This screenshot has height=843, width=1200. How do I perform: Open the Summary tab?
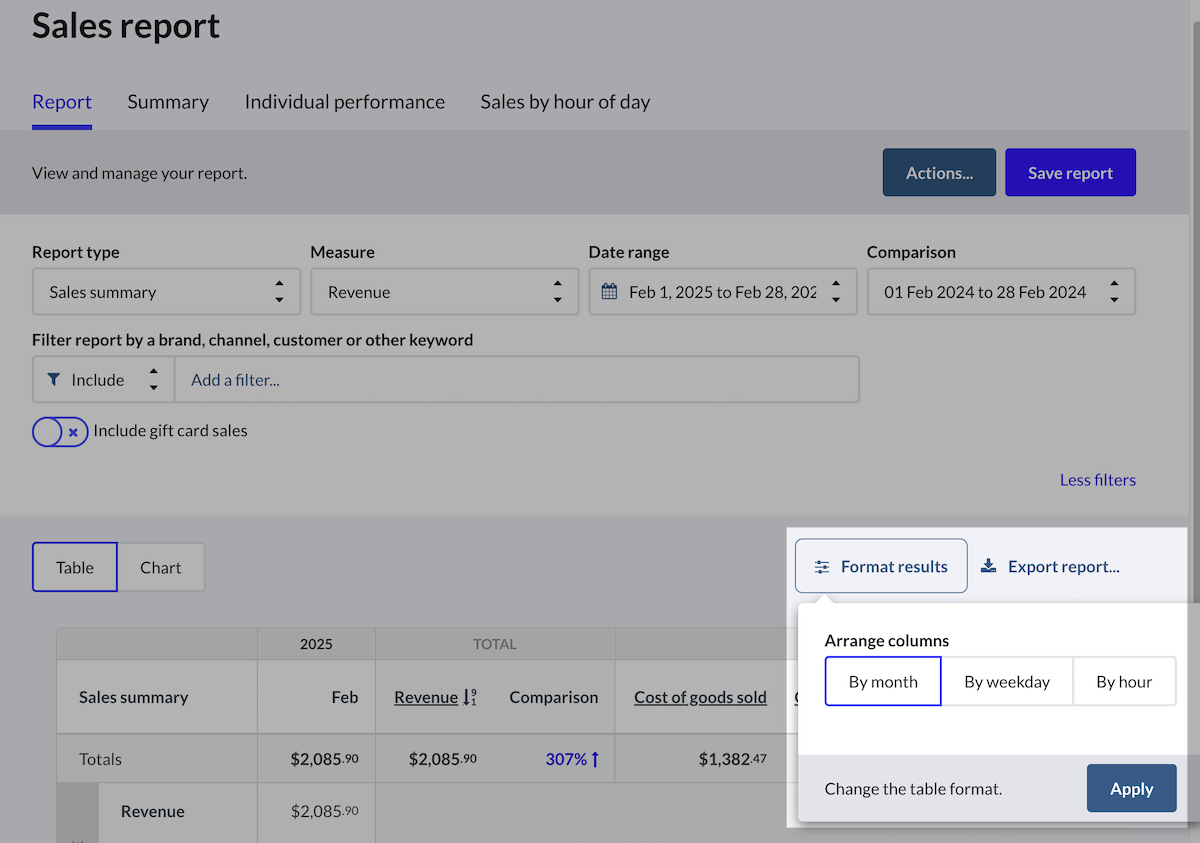[168, 102]
